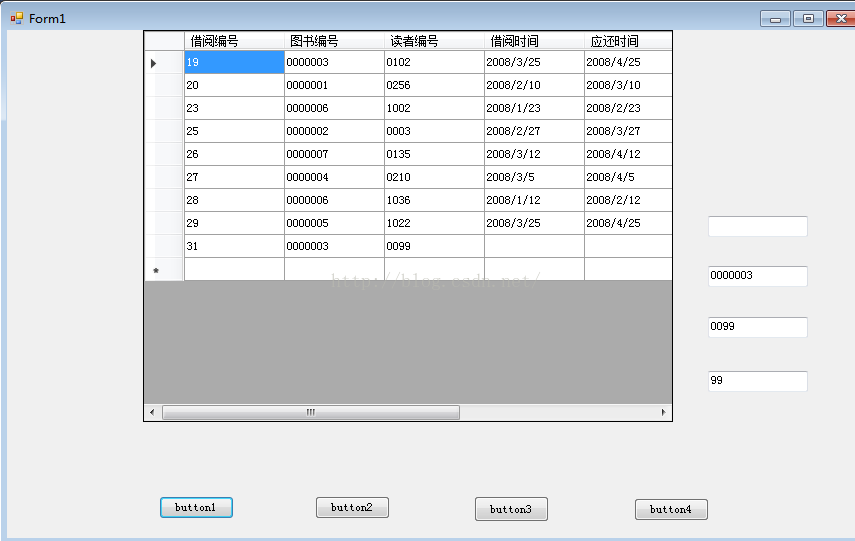Select the cell with 借阅编号 26
This screenshot has height=541, width=855.
coord(234,154)
